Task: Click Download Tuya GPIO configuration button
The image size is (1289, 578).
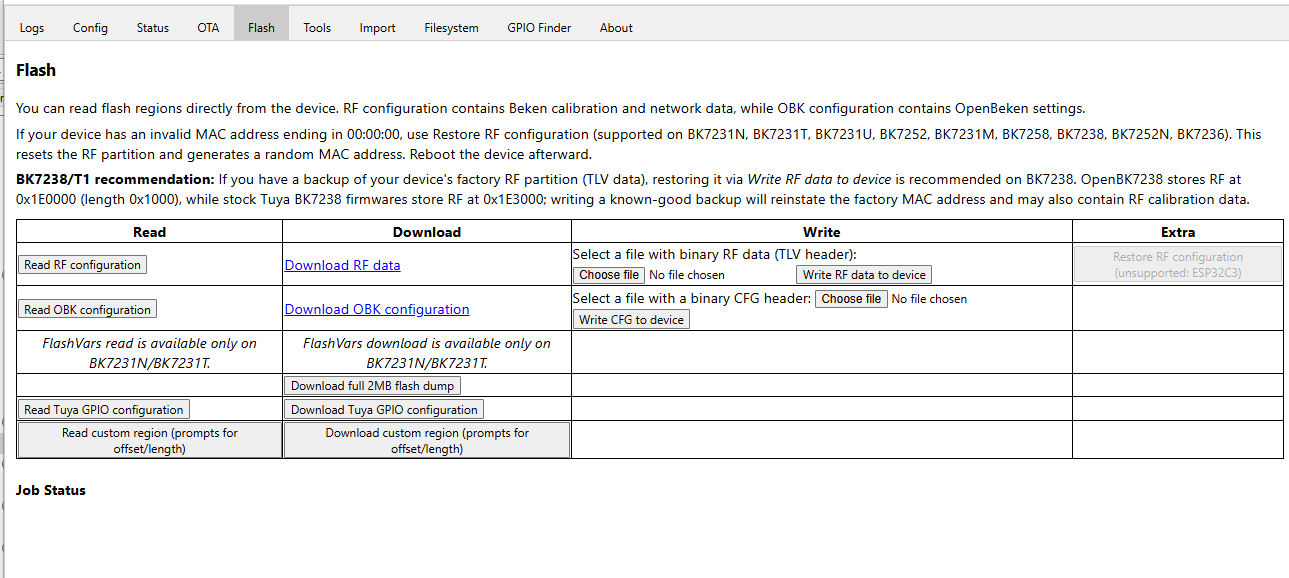Action: click(384, 410)
